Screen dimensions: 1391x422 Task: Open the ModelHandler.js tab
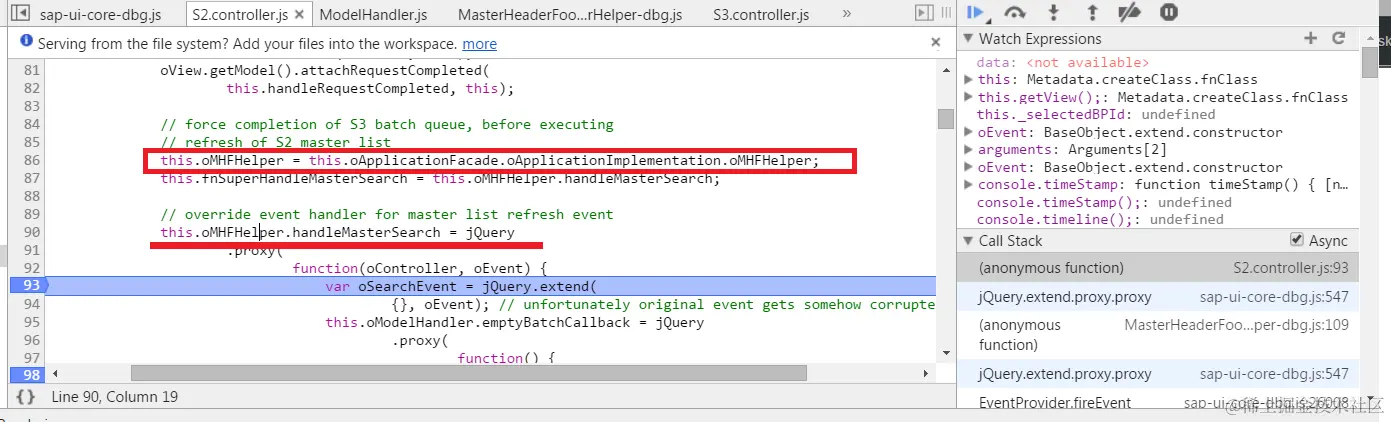pos(373,15)
